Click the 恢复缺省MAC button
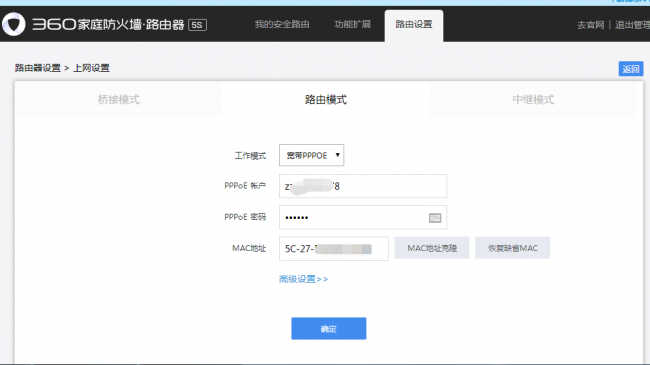 tap(512, 248)
